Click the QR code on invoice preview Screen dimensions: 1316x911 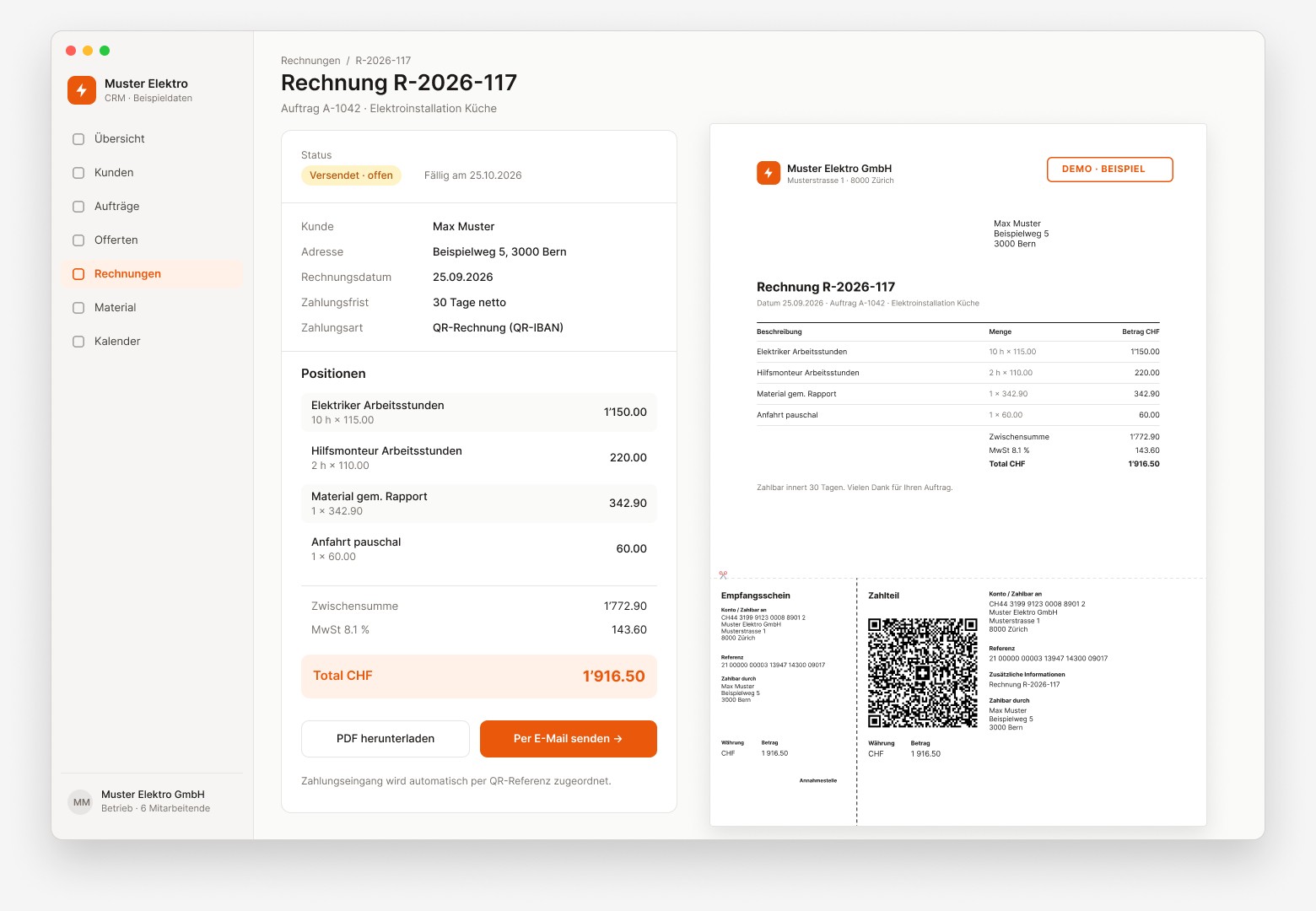click(923, 672)
